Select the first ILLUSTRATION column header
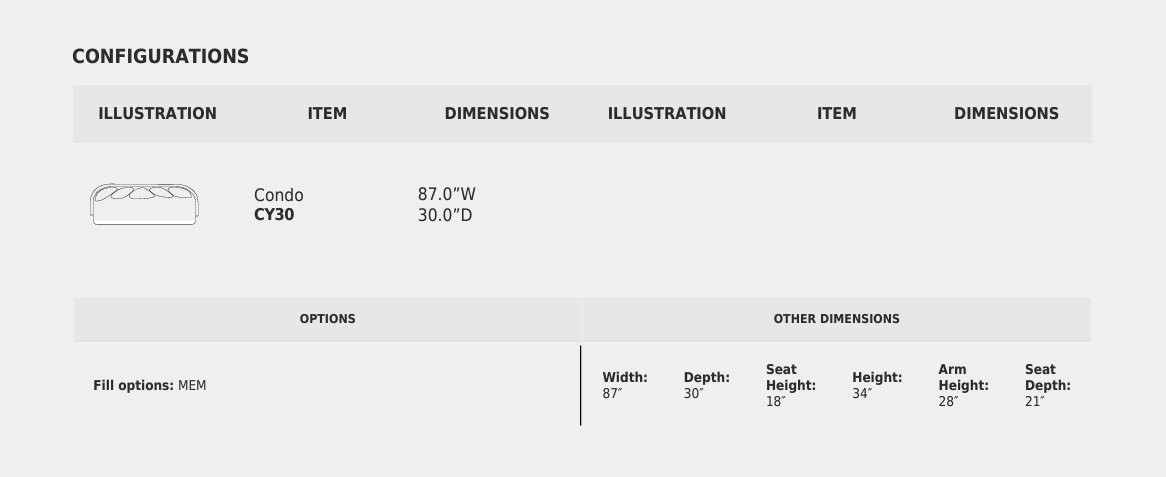Viewport: 1166px width, 477px height. pyautogui.click(x=157, y=113)
